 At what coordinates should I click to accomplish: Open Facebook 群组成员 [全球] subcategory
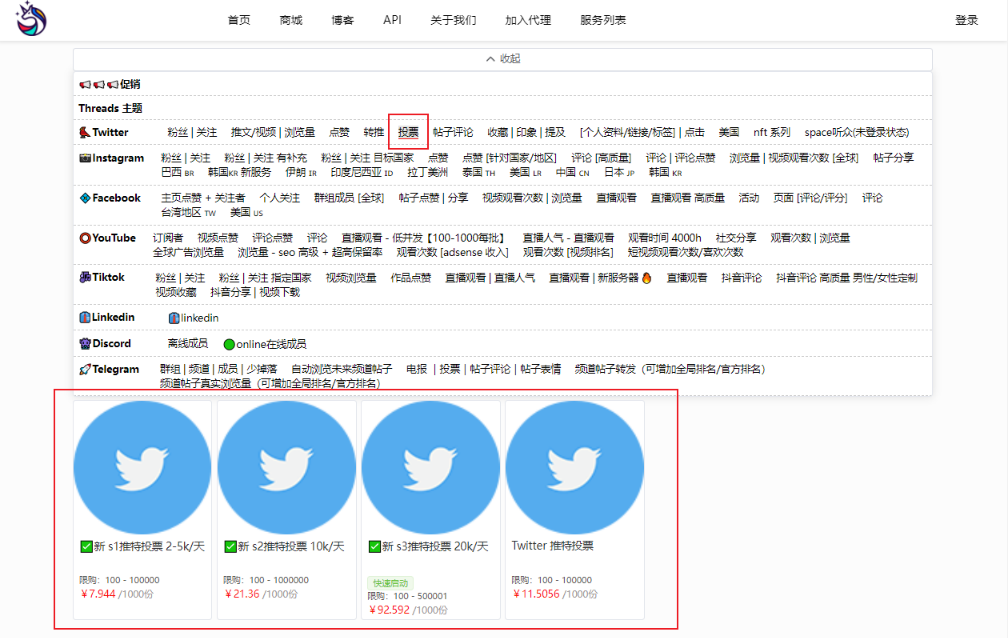[349, 198]
